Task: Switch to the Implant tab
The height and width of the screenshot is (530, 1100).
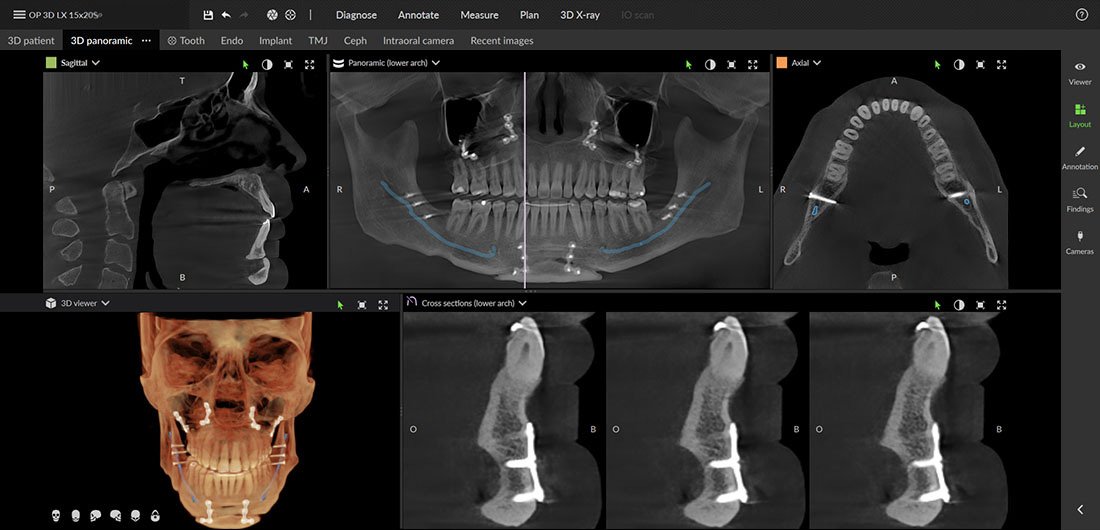Action: (275, 41)
